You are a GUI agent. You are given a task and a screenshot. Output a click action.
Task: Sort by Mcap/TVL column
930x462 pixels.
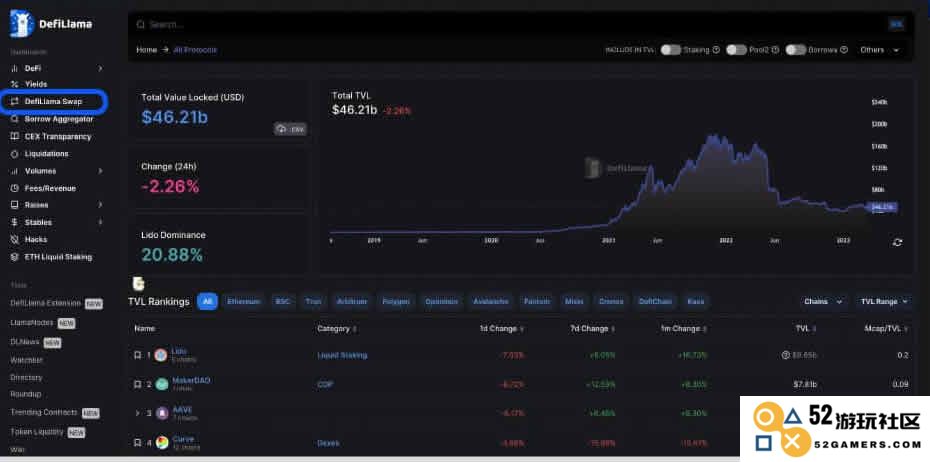pos(887,329)
